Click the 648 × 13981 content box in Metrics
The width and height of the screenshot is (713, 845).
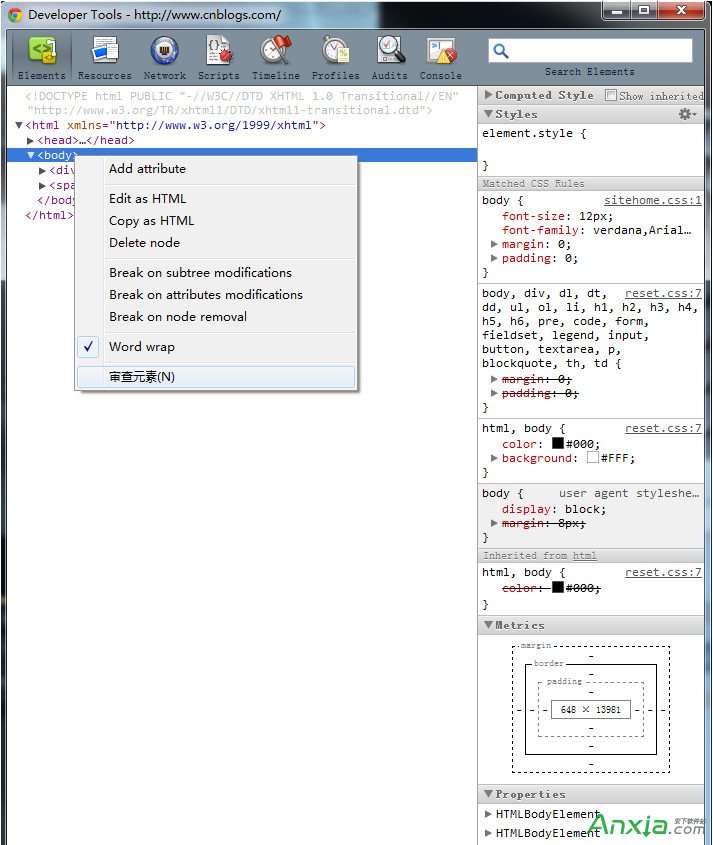[x=591, y=710]
